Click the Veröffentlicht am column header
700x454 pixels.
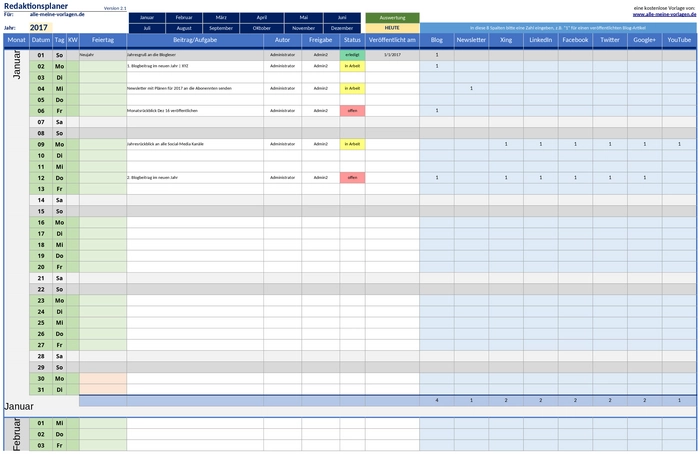pos(392,40)
